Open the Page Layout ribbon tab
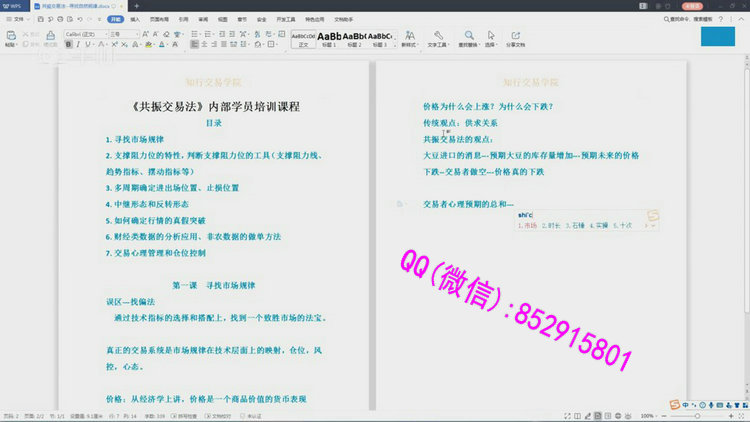Viewport: 750px width, 422px height. pos(159,18)
